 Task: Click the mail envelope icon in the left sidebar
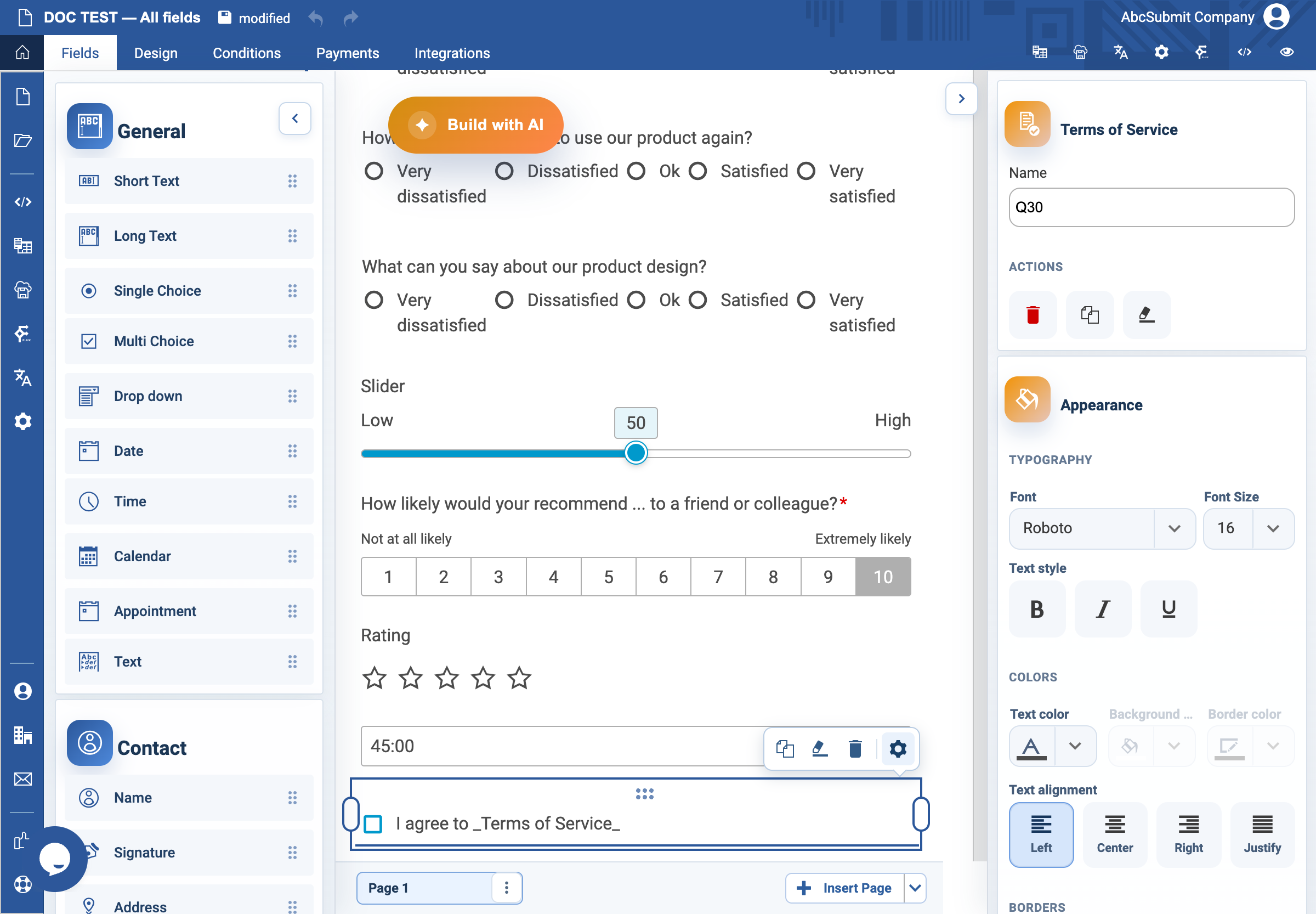(22, 779)
